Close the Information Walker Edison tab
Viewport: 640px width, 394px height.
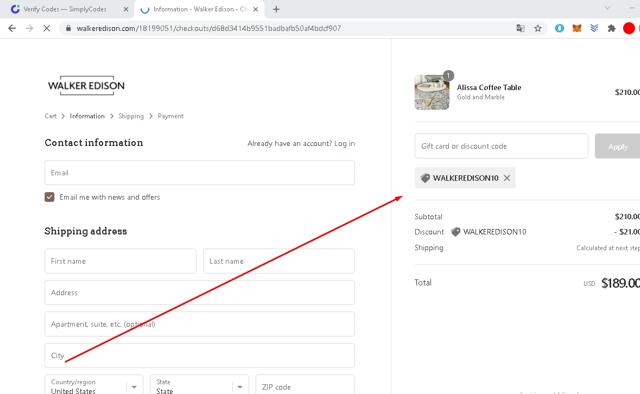(x=256, y=9)
